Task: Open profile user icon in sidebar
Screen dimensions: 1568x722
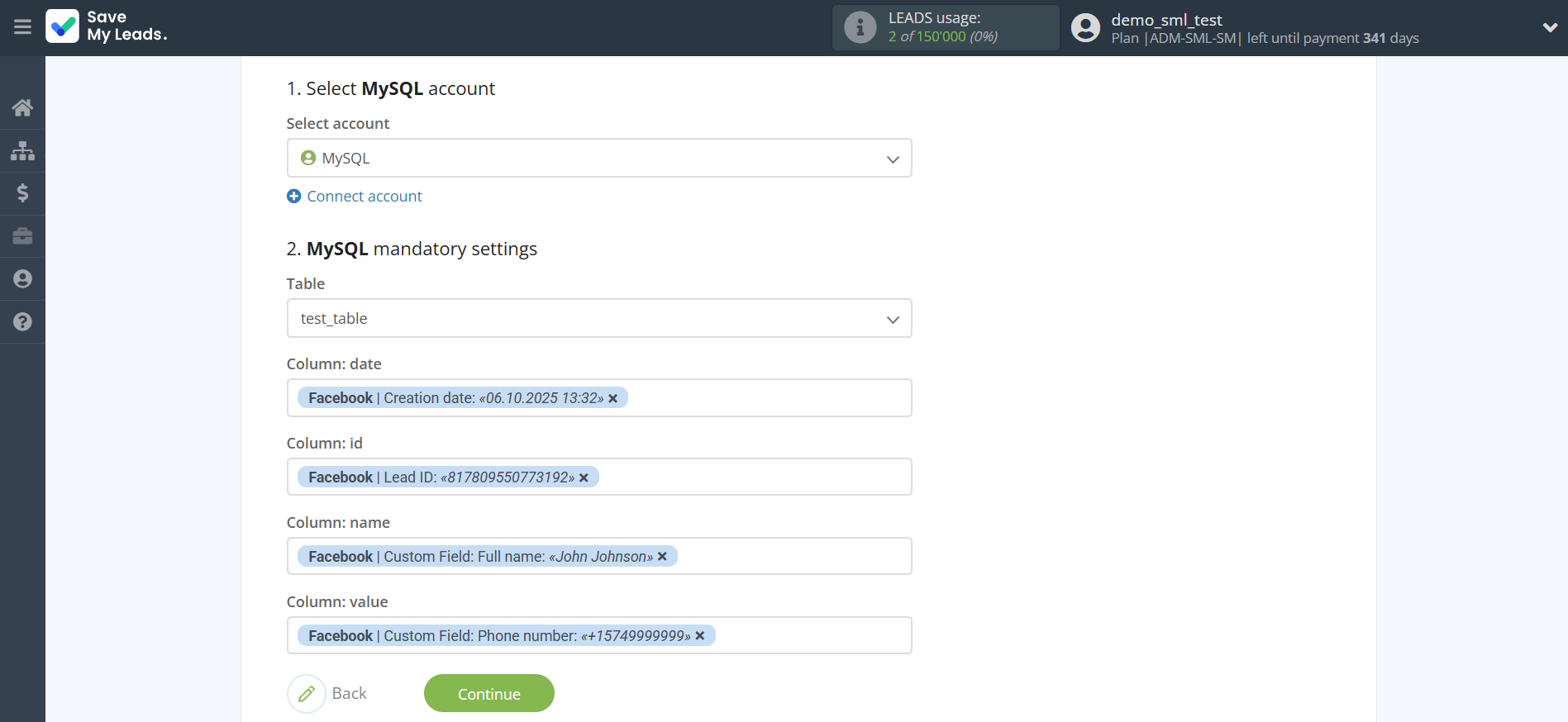Action: [22, 279]
